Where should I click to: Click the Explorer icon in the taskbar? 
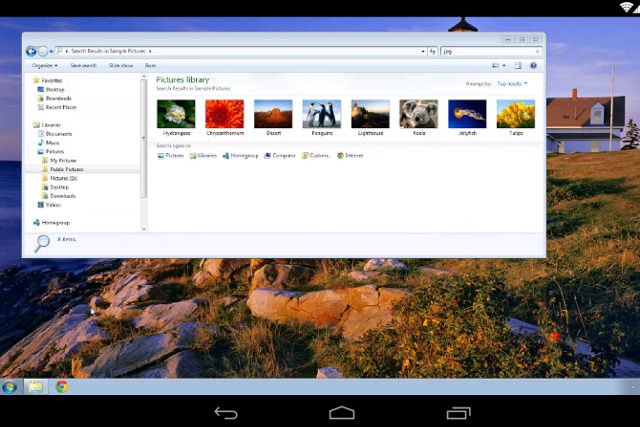click(36, 387)
